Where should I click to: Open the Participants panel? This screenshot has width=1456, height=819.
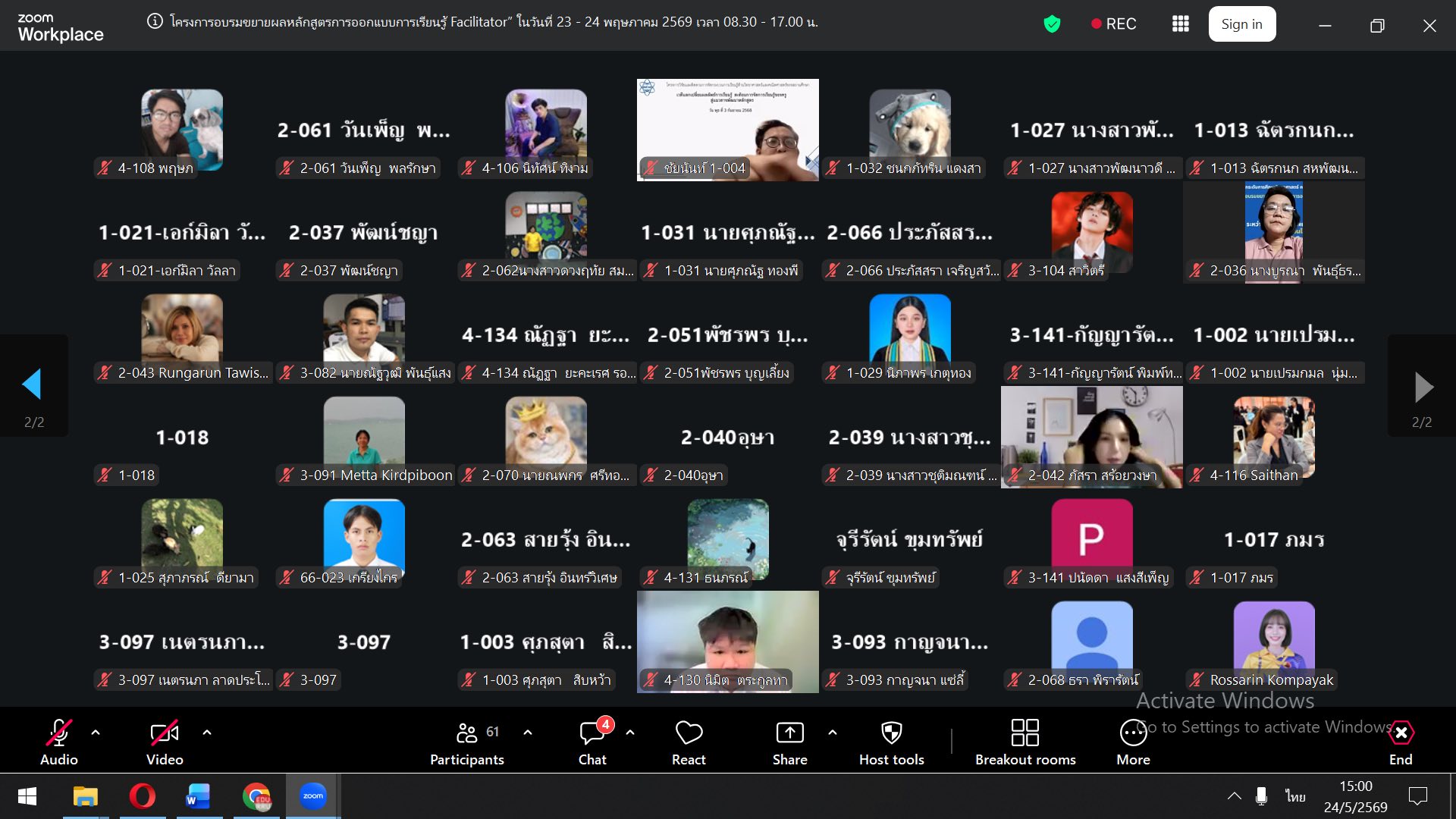[467, 742]
